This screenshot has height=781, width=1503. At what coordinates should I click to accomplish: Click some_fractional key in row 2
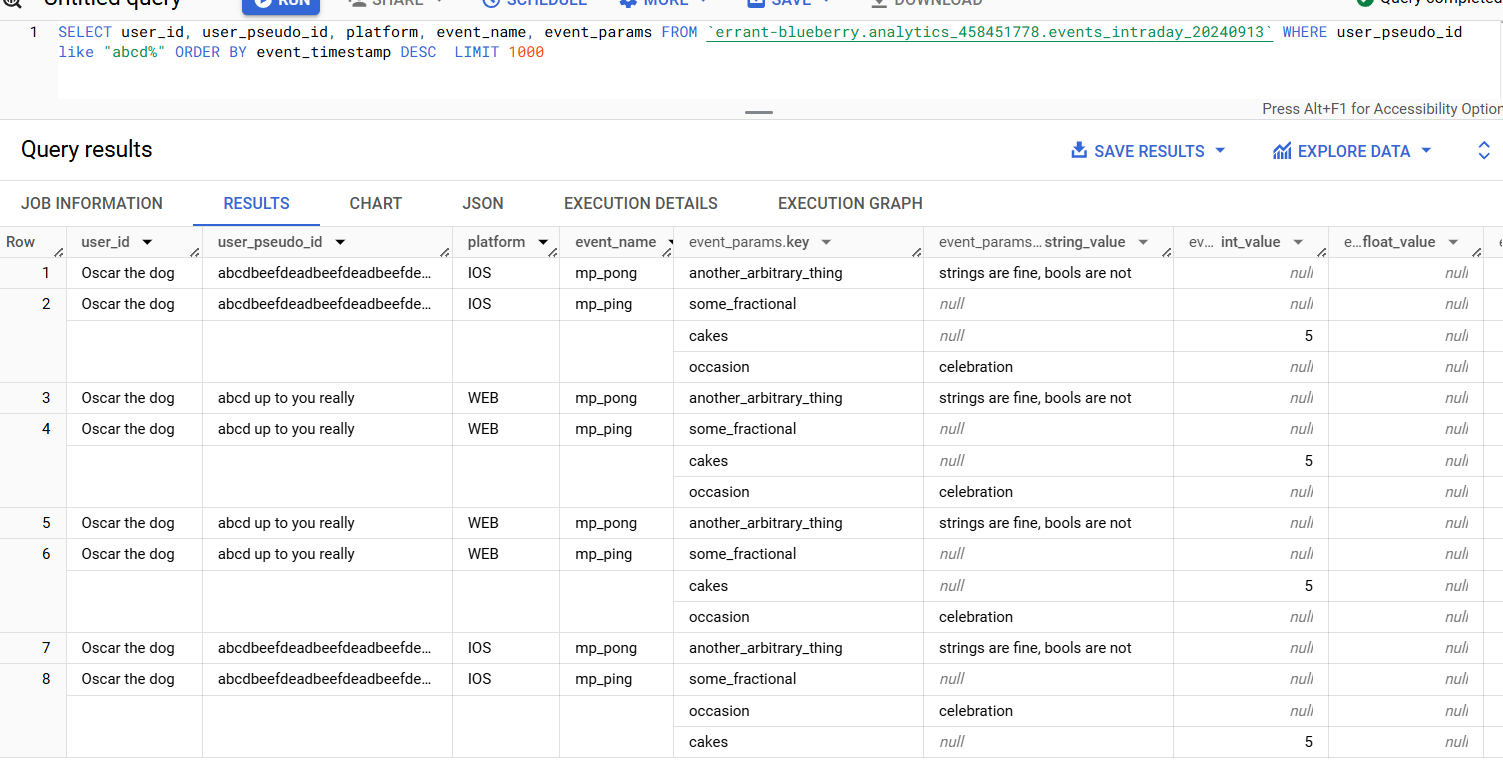click(743, 304)
